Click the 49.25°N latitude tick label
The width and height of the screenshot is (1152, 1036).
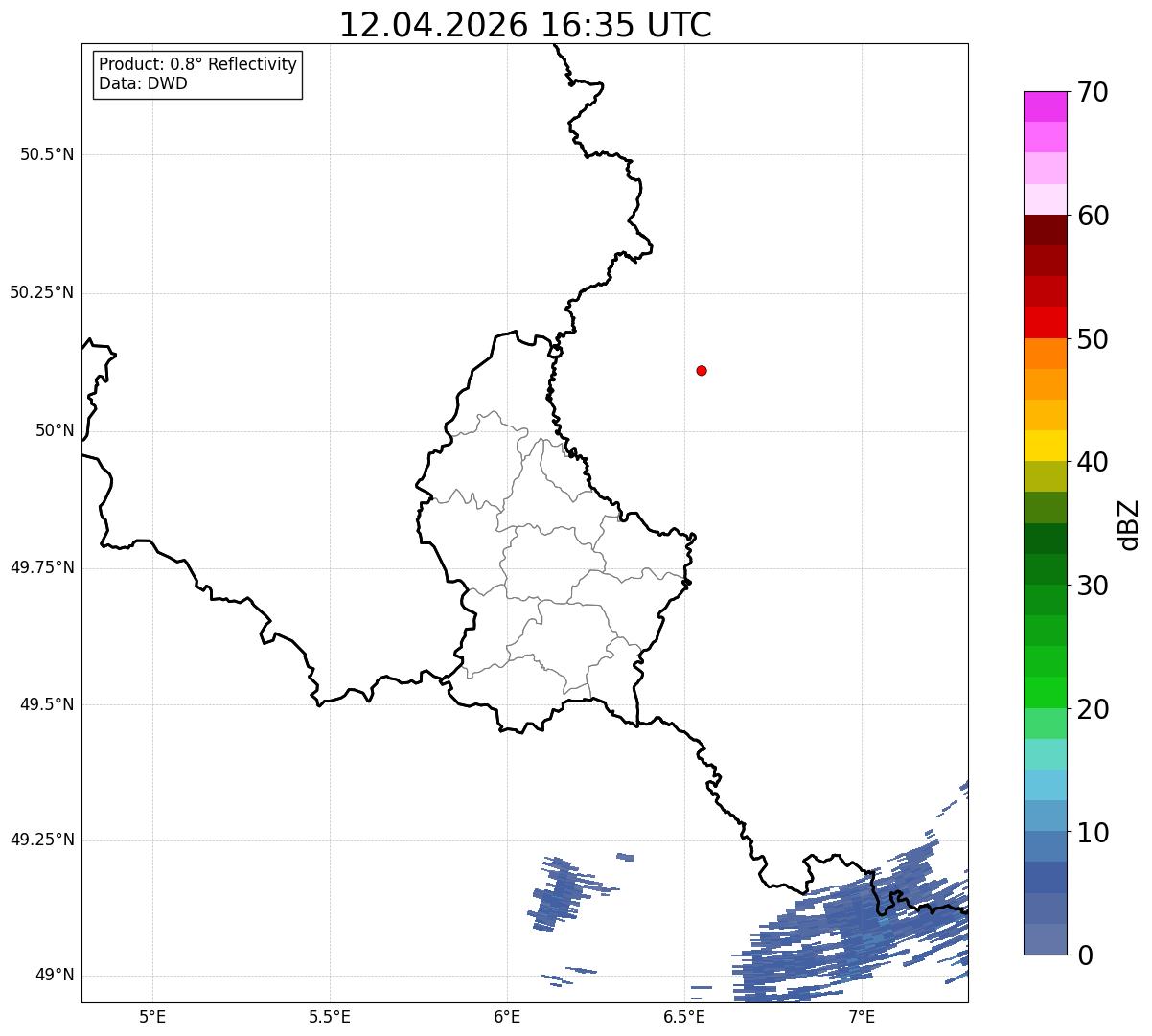tap(42, 840)
